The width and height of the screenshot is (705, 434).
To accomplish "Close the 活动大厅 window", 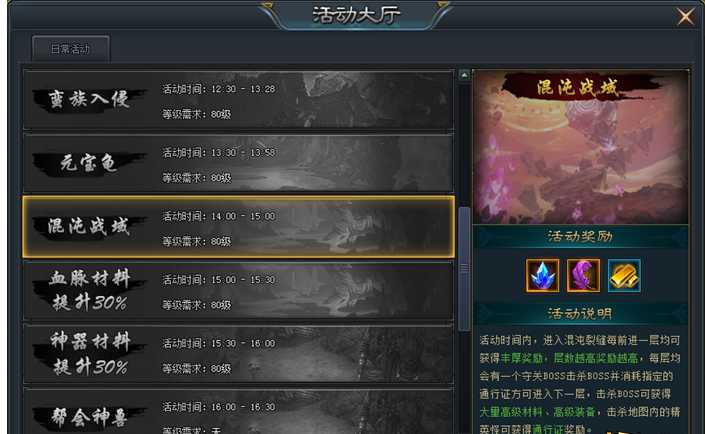I will click(685, 17).
